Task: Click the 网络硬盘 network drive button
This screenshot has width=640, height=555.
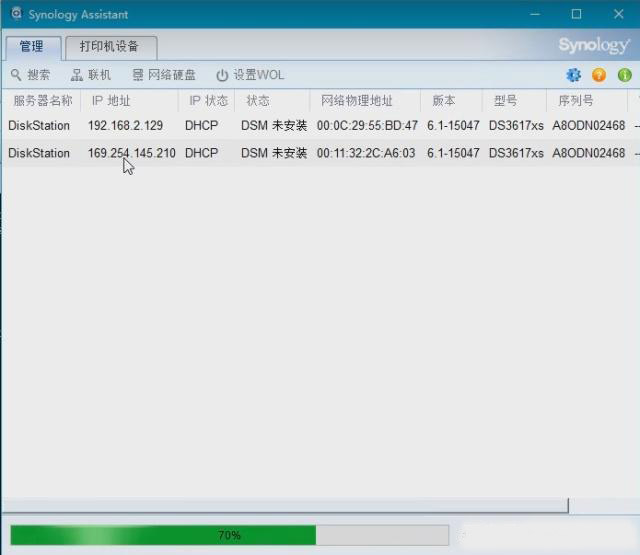Action: coord(164,75)
